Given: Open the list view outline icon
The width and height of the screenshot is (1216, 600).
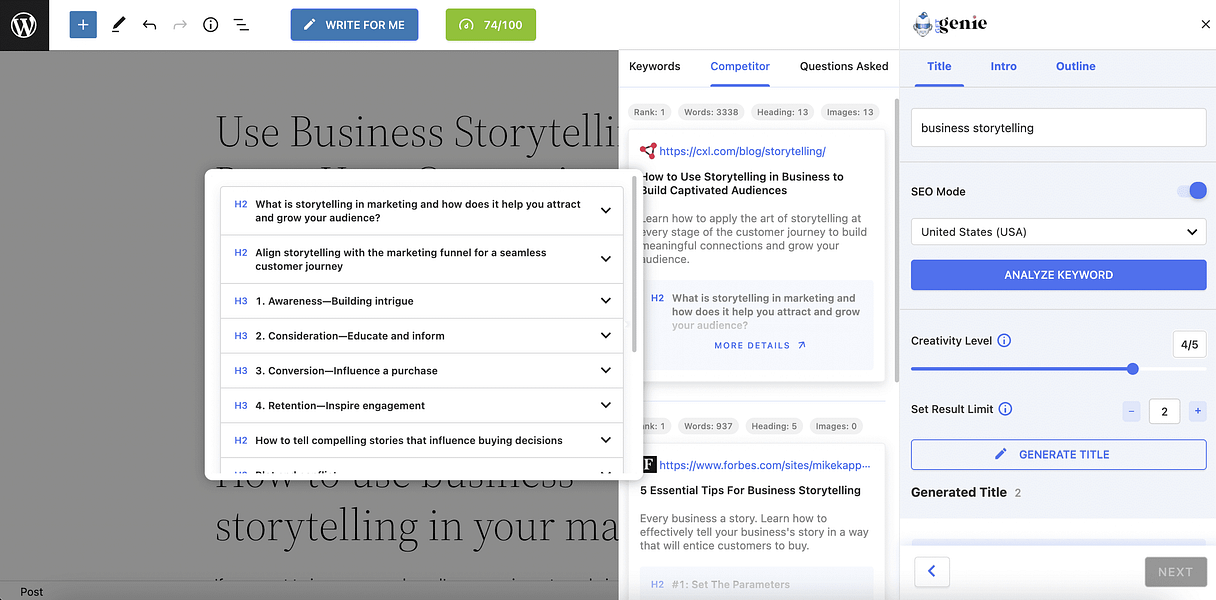Looking at the screenshot, I should tap(241, 25).
